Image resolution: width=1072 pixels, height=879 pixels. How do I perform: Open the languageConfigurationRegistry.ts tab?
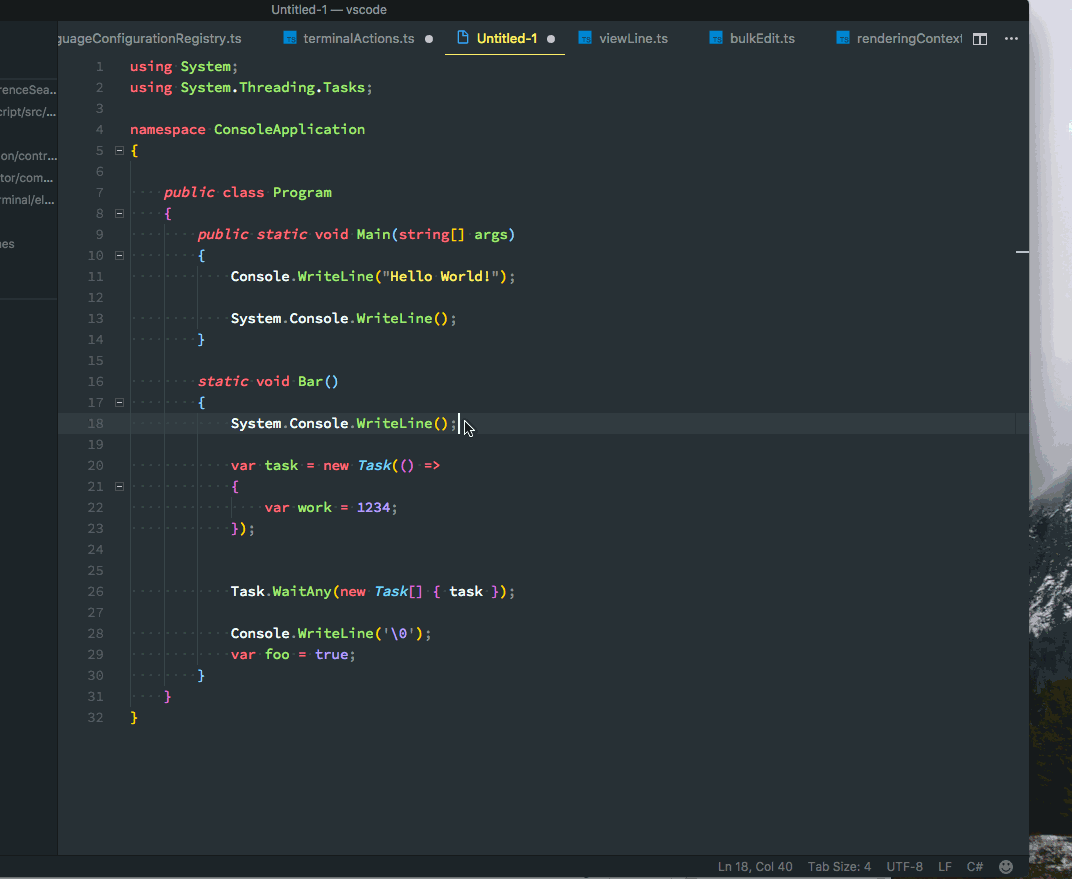point(150,38)
